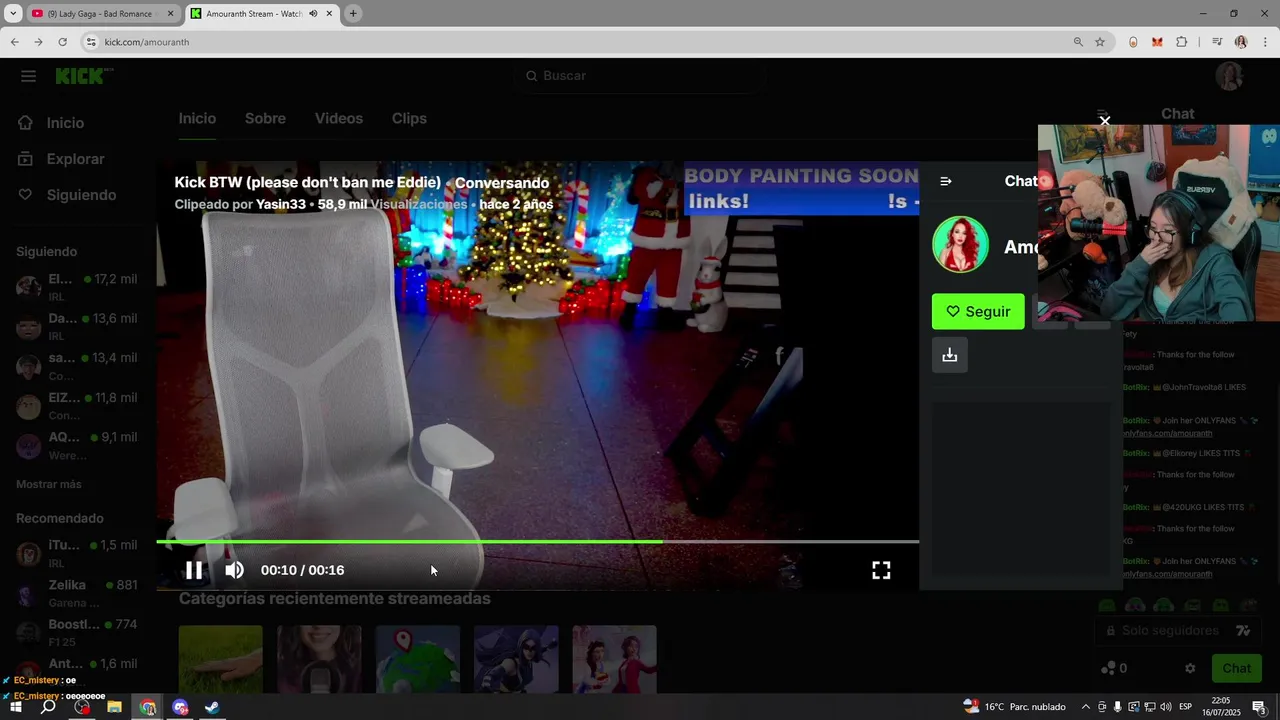The height and width of the screenshot is (720, 1280).
Task: Switch to the Sobre channel tab
Action: [x=265, y=118]
